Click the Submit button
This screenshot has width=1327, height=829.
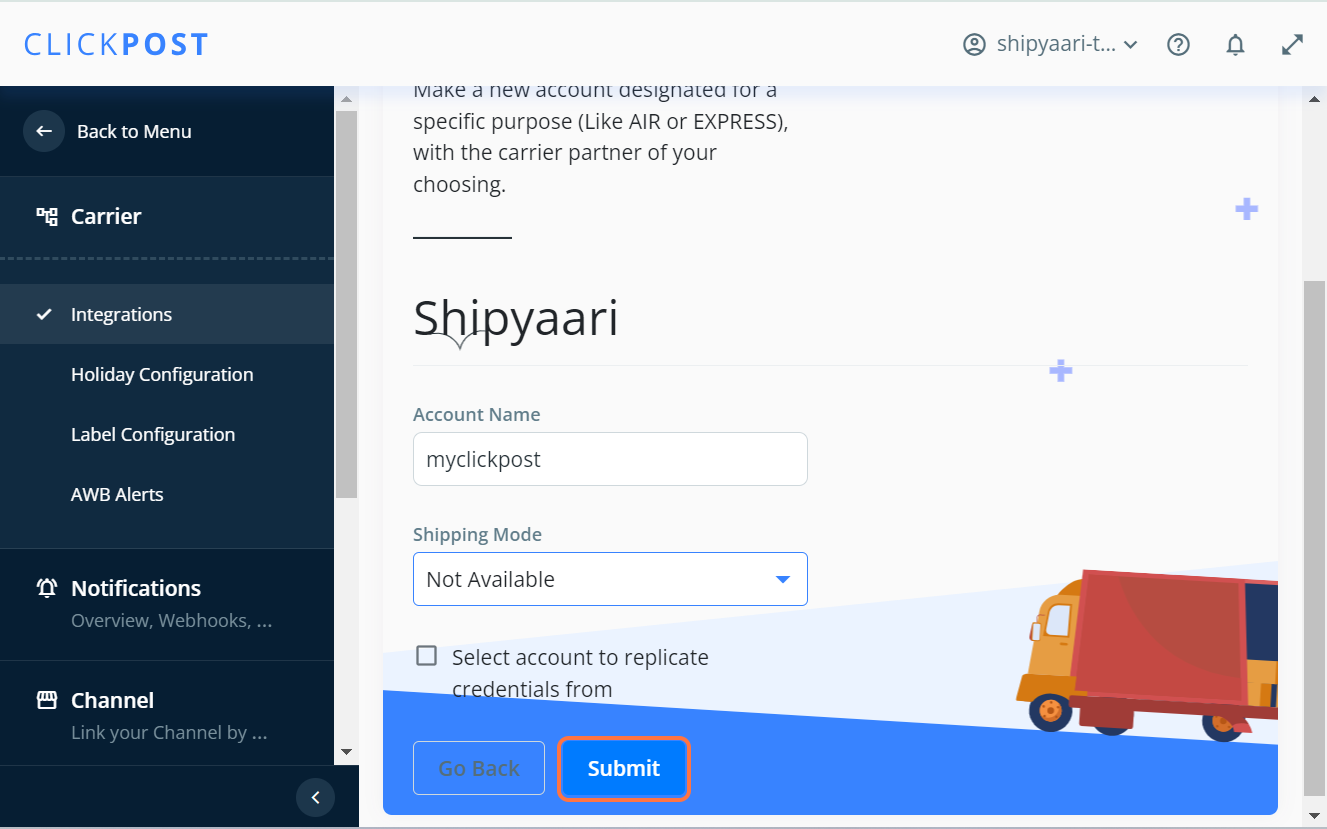624,768
